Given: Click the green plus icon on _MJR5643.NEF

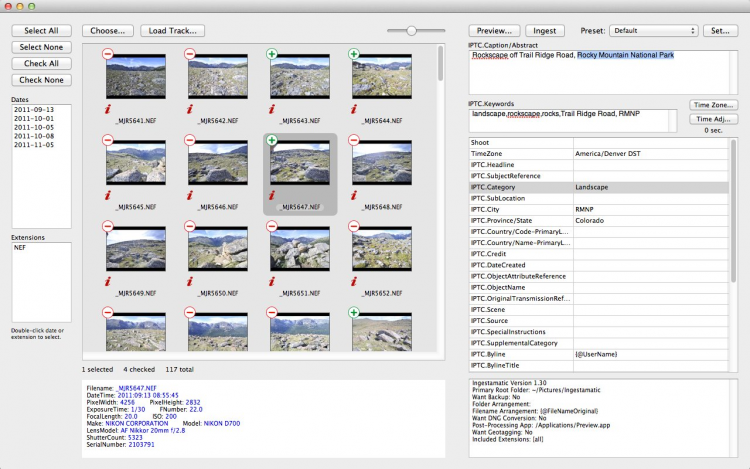Looking at the screenshot, I should click(x=271, y=54).
